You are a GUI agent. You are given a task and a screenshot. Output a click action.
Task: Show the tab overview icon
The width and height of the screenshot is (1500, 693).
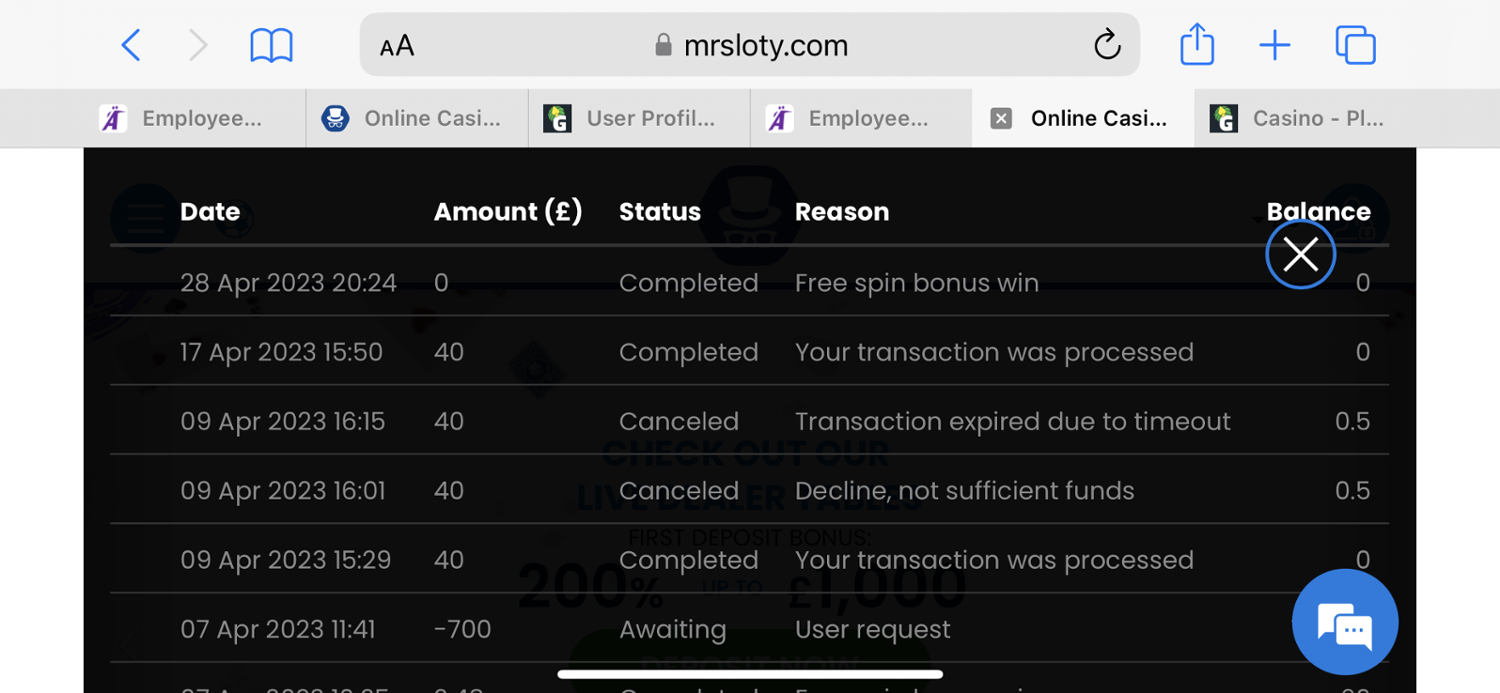pos(1355,45)
